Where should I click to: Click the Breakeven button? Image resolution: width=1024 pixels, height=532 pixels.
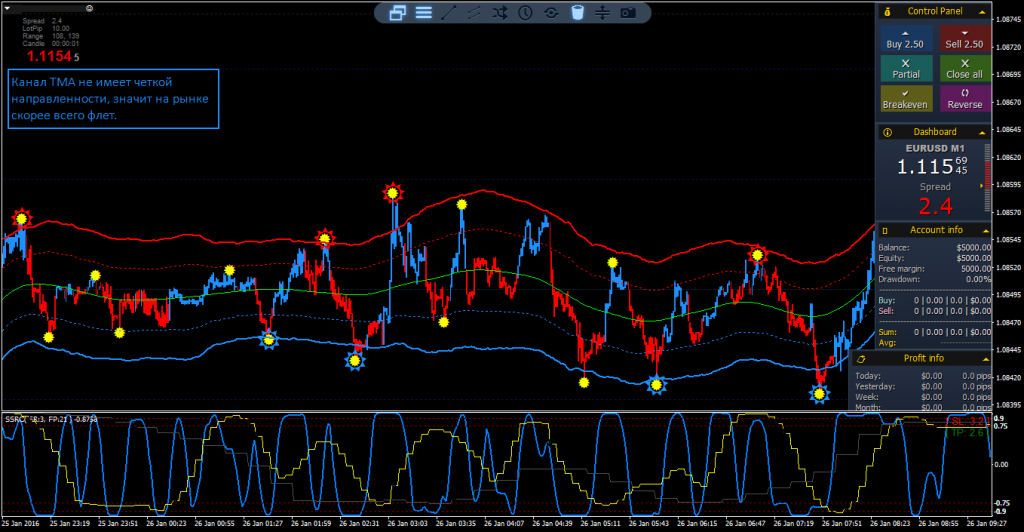click(x=906, y=98)
